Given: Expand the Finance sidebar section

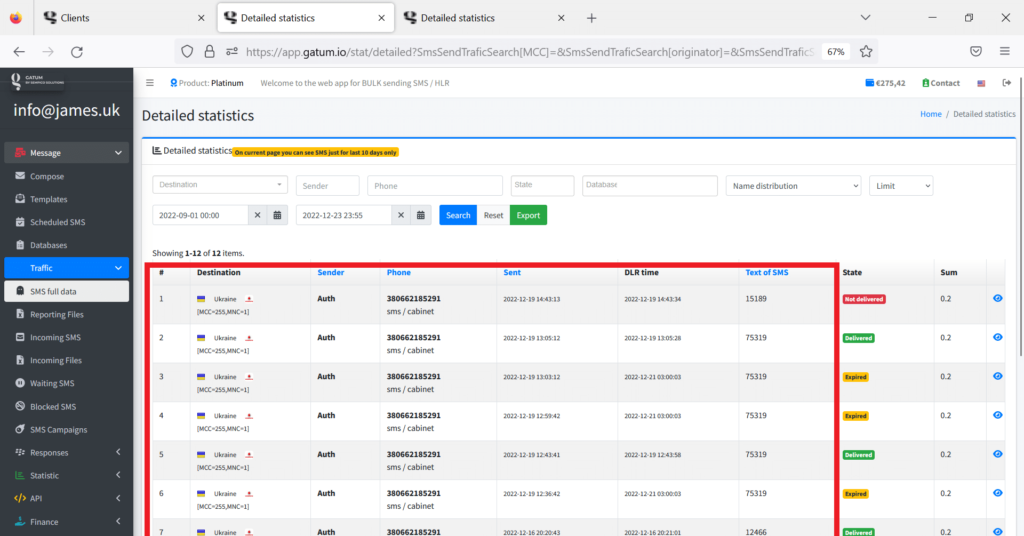Looking at the screenshot, I should [x=67, y=522].
